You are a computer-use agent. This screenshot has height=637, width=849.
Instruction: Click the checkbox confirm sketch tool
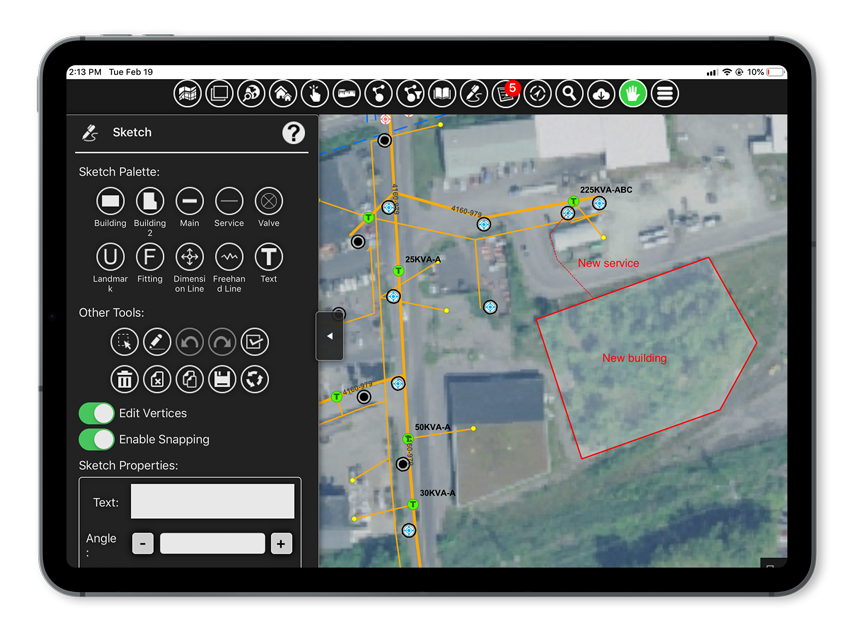(254, 342)
